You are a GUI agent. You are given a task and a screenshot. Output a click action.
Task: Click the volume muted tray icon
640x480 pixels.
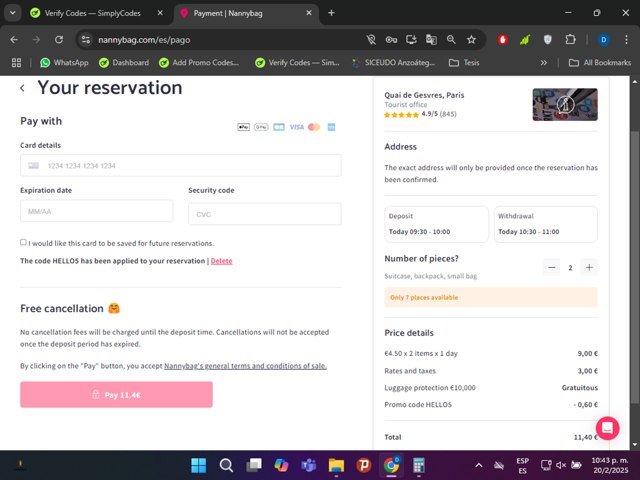click(x=561, y=465)
